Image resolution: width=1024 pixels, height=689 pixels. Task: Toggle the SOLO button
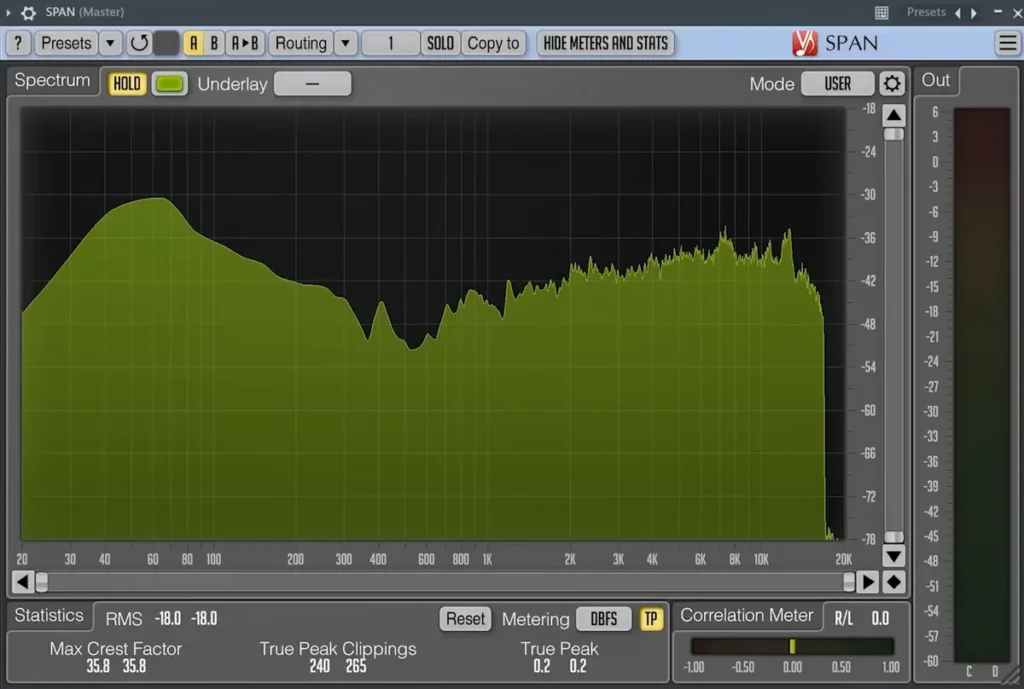click(x=441, y=43)
